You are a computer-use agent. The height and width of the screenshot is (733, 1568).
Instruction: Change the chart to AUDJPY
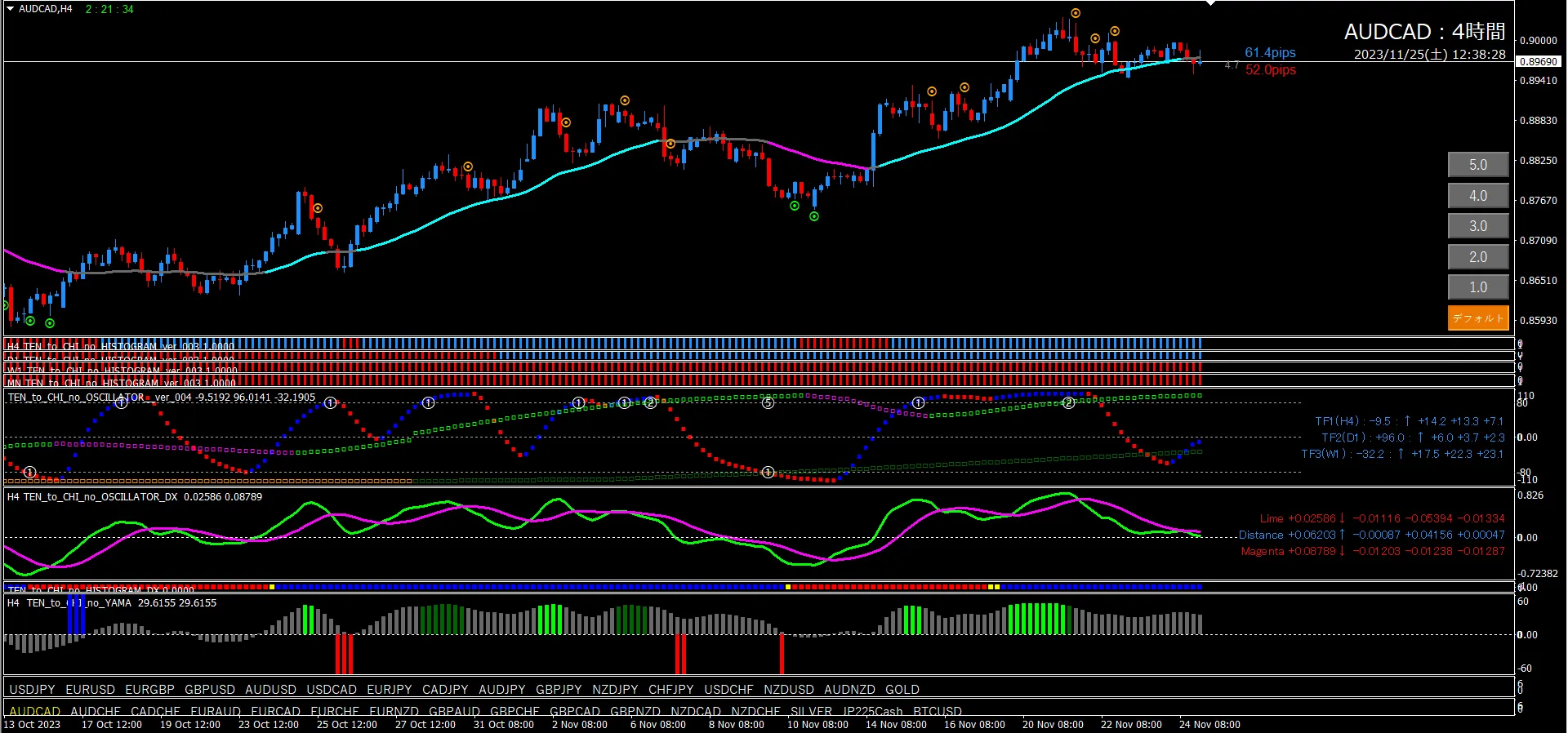(502, 690)
